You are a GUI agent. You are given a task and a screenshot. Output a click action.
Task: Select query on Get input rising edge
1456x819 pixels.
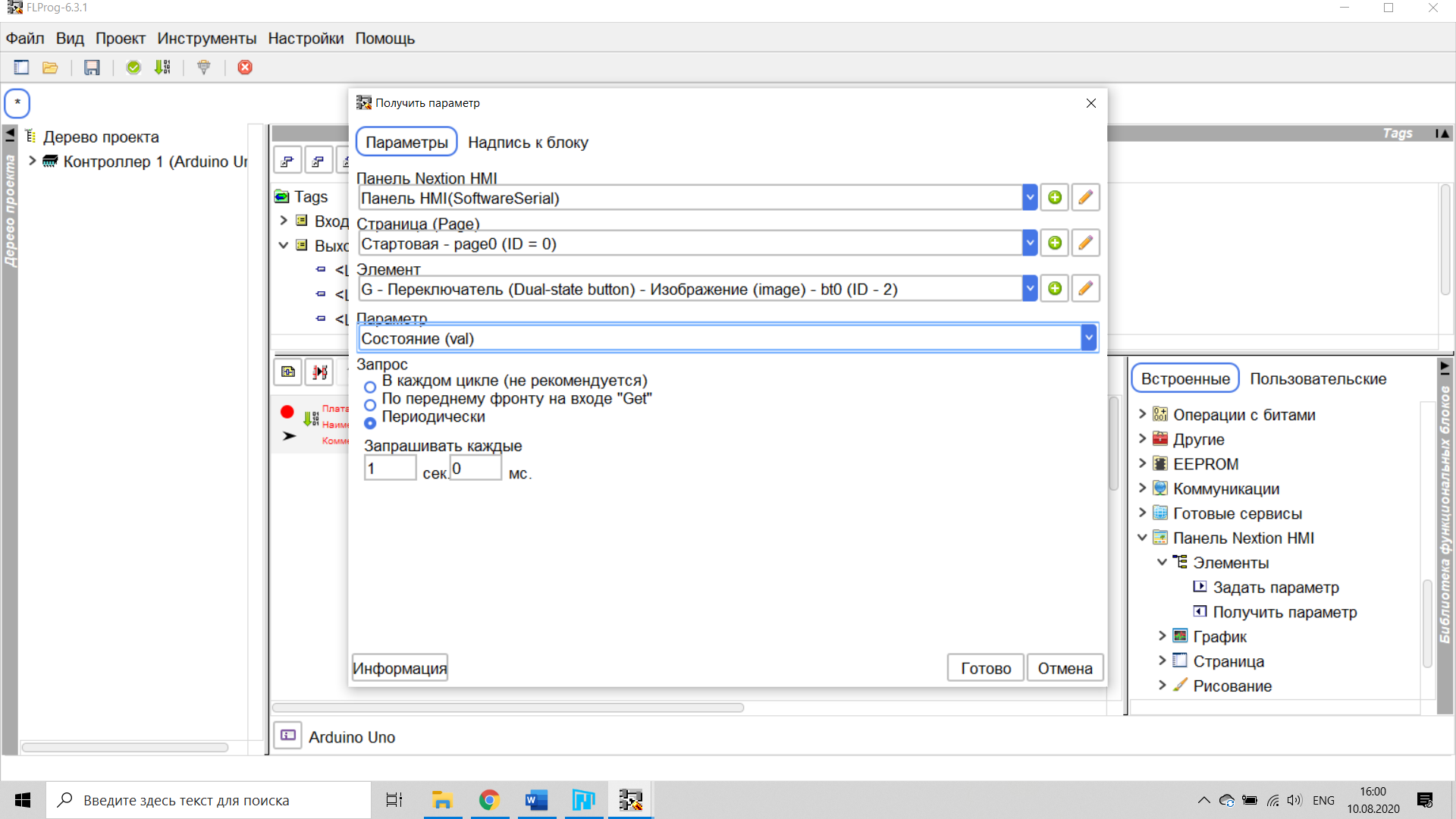pos(370,405)
